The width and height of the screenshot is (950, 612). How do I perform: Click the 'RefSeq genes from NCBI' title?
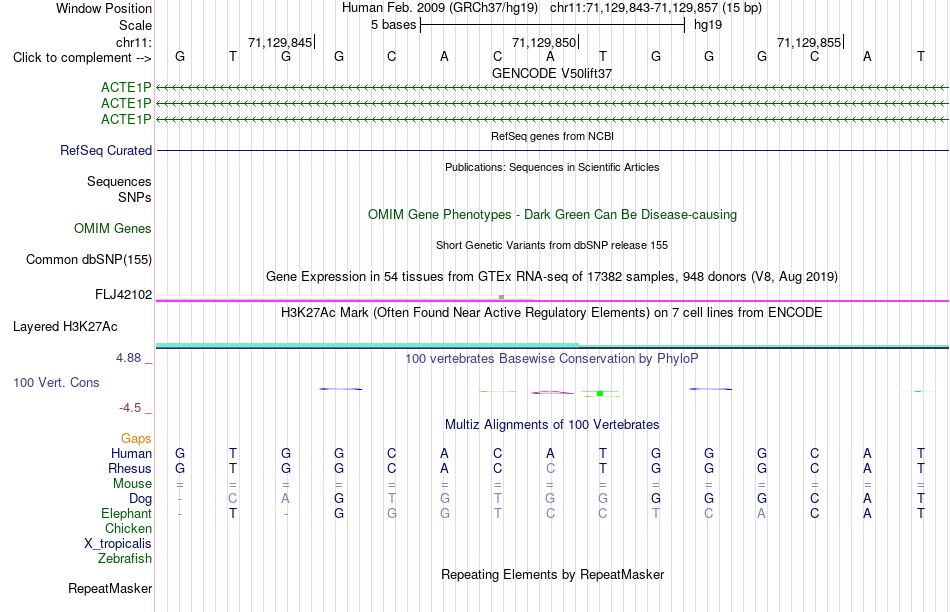click(x=552, y=136)
